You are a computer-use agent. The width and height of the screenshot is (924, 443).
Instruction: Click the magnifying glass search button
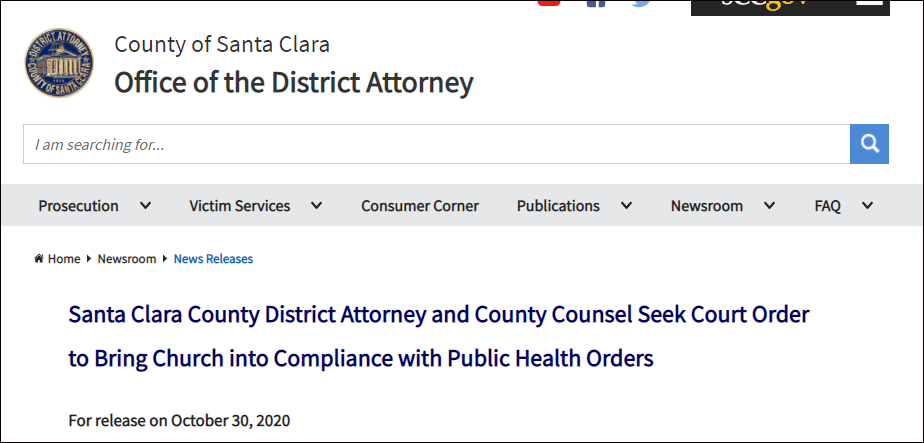(869, 144)
